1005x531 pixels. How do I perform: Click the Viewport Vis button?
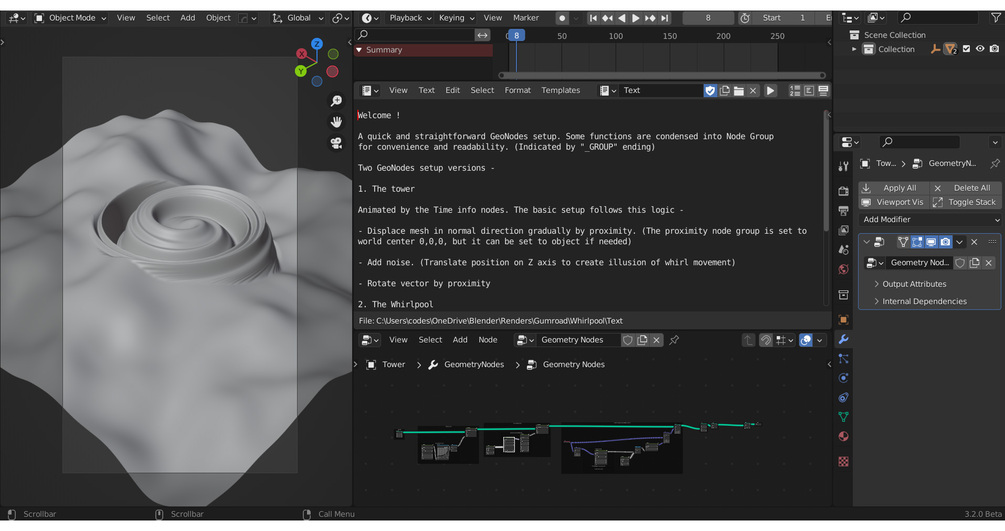893,202
